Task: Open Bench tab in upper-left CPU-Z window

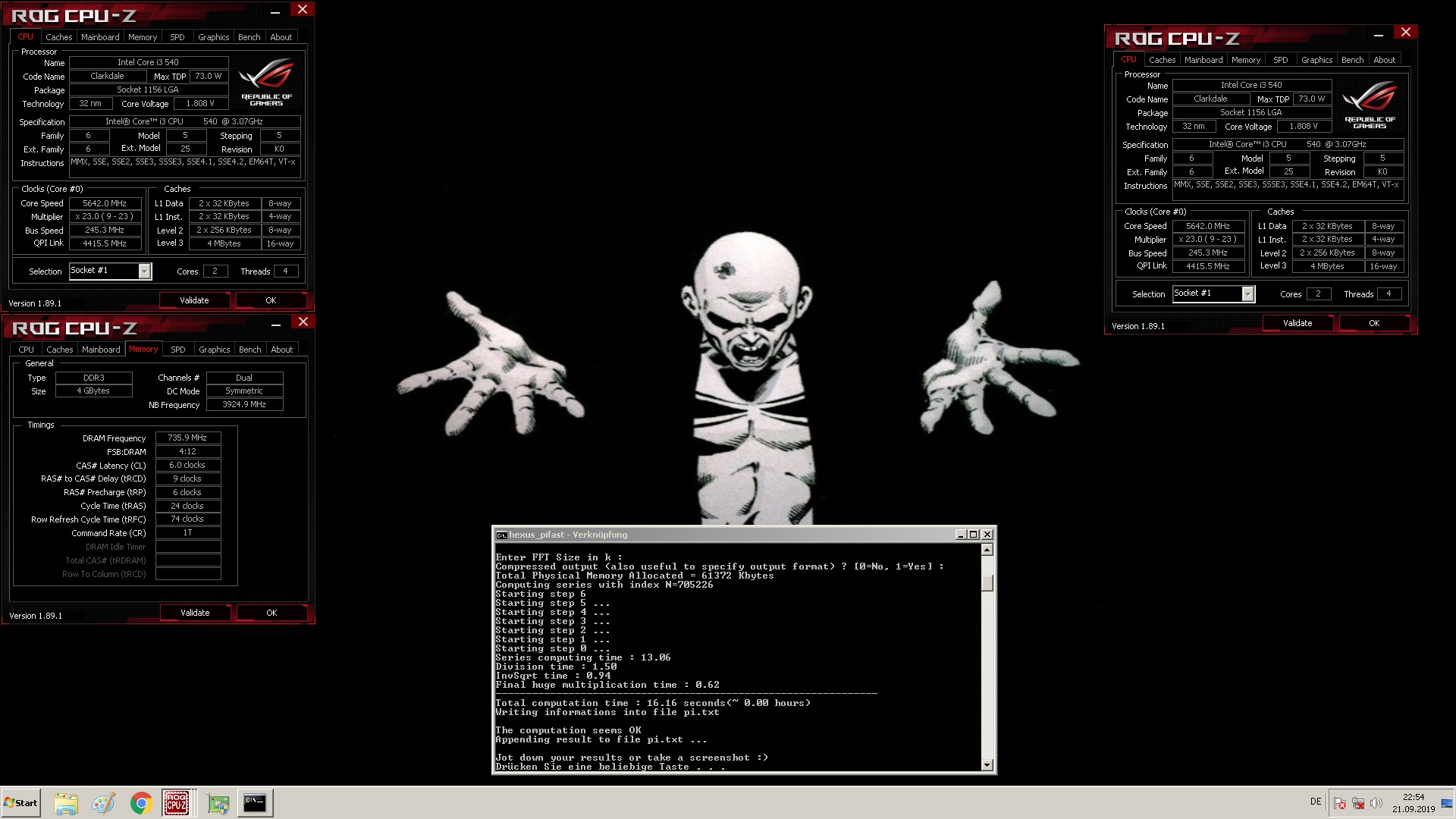Action: click(x=249, y=37)
